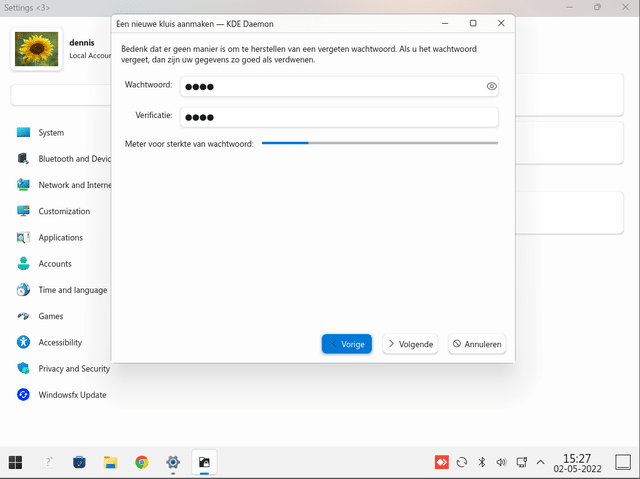Viewport: 640px width, 479px height.
Task: Click the Bluetooth and Devices icon
Action: pyautogui.click(x=23, y=158)
